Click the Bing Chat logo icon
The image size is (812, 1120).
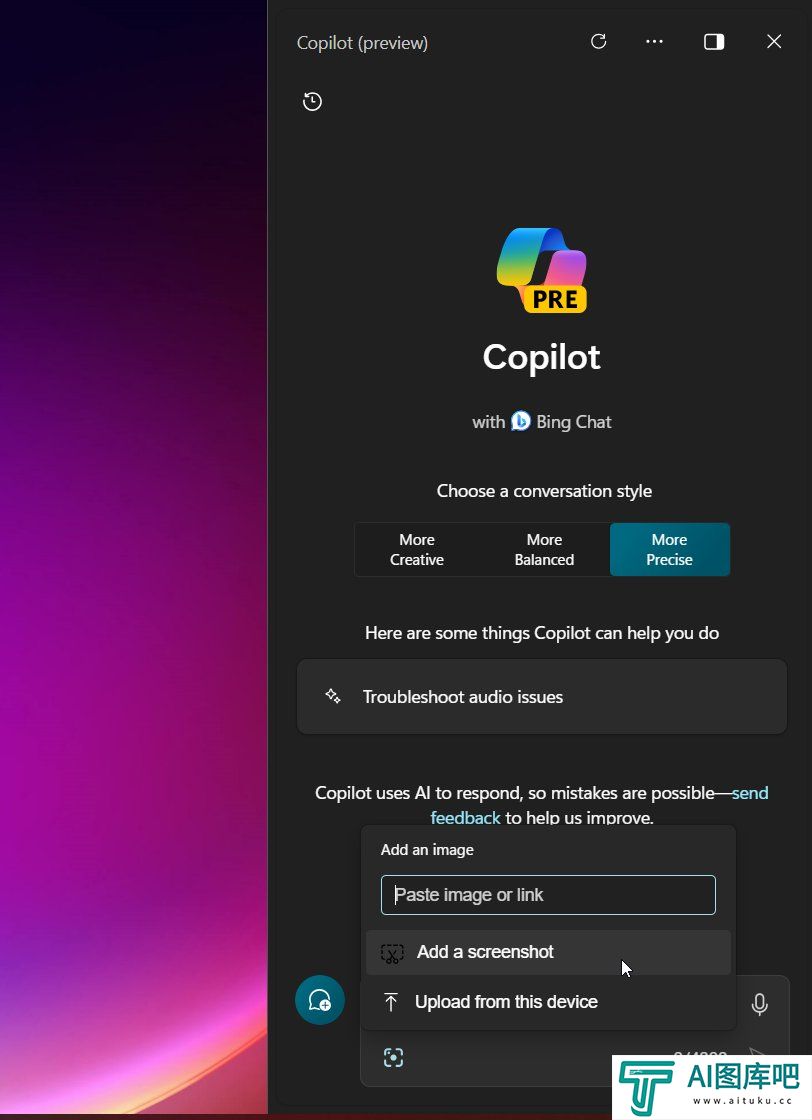[x=521, y=421]
